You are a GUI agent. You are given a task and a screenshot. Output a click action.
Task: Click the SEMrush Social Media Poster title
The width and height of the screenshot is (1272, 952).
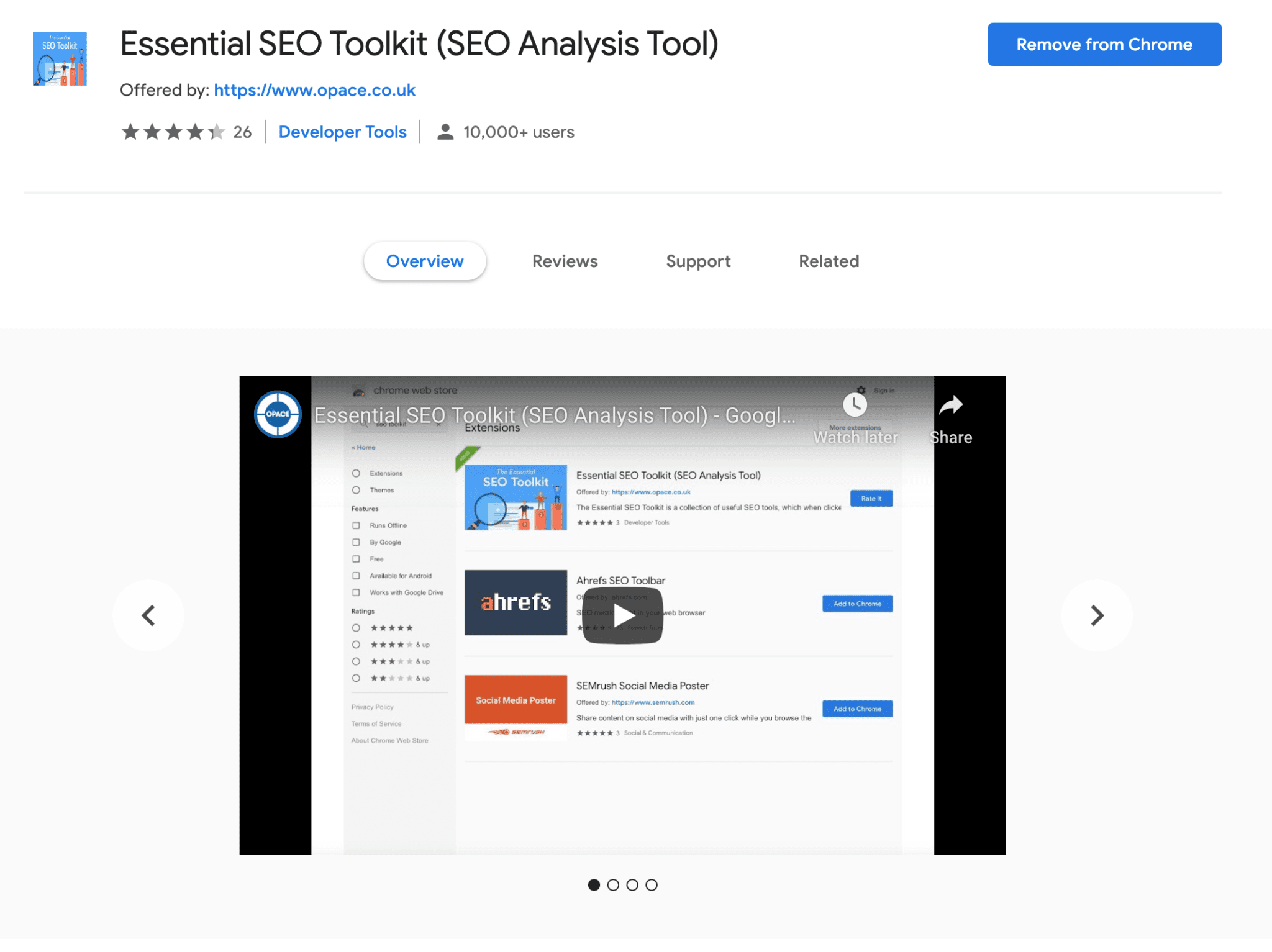tap(642, 686)
